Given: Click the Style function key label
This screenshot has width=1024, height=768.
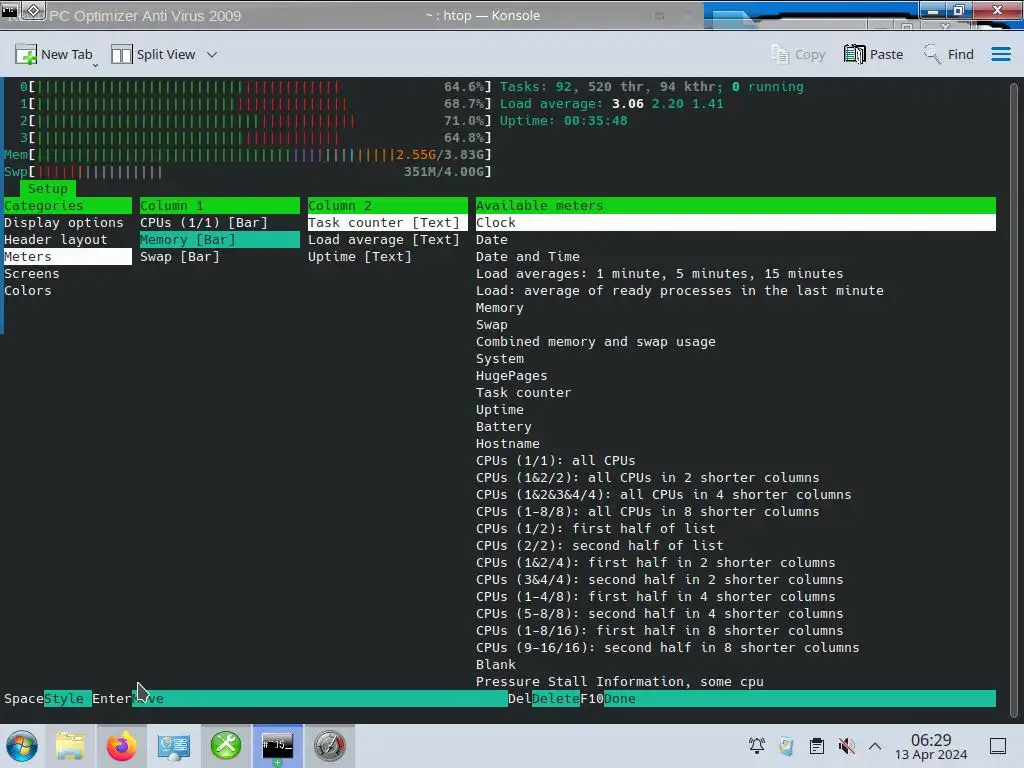Looking at the screenshot, I should point(67,699).
